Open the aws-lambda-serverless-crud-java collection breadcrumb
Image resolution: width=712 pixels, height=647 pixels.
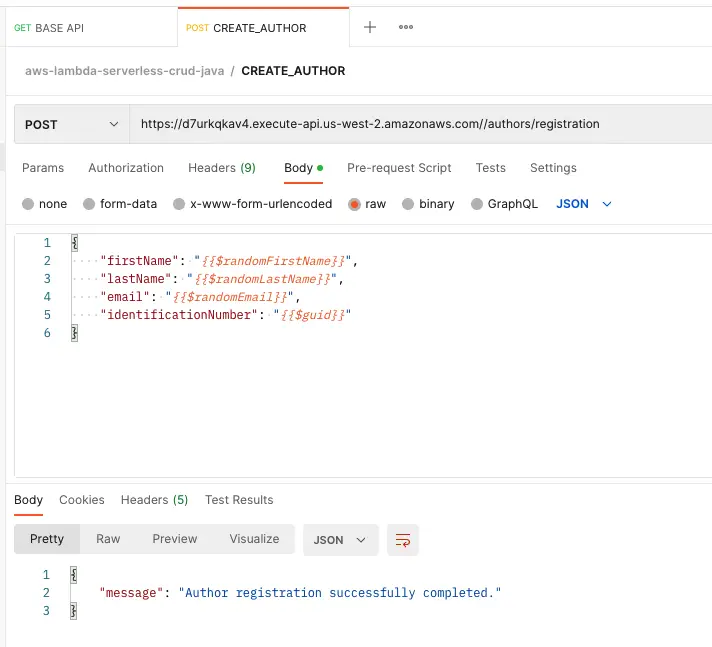124,71
